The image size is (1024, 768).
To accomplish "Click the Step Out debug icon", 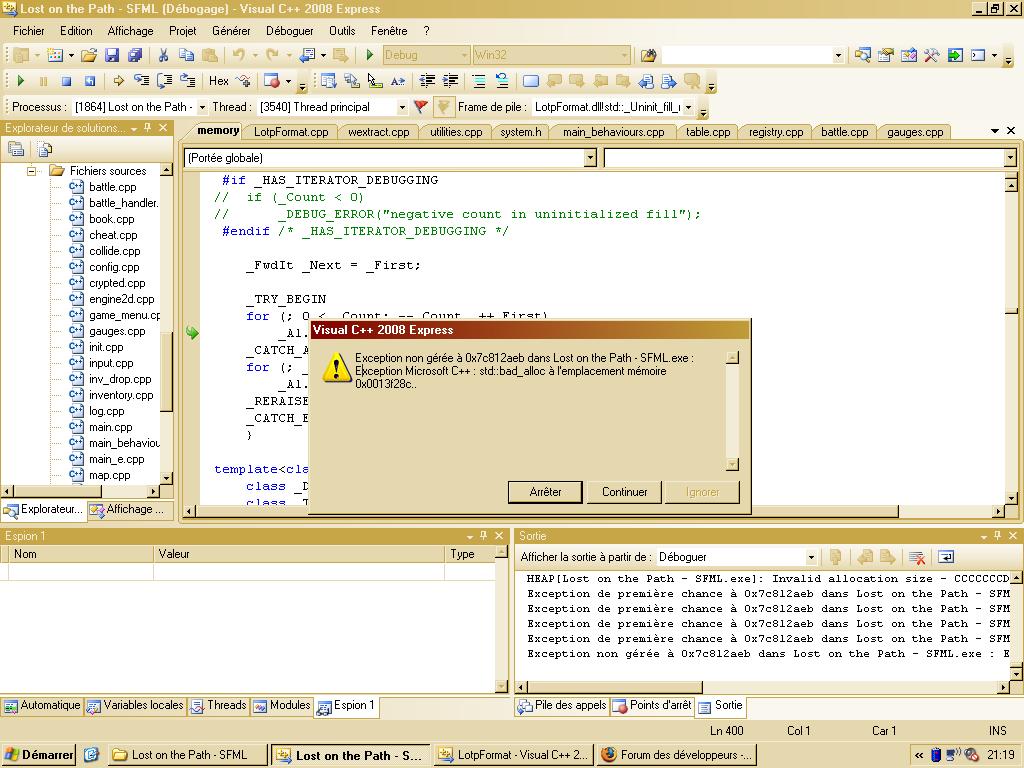I will [188, 81].
